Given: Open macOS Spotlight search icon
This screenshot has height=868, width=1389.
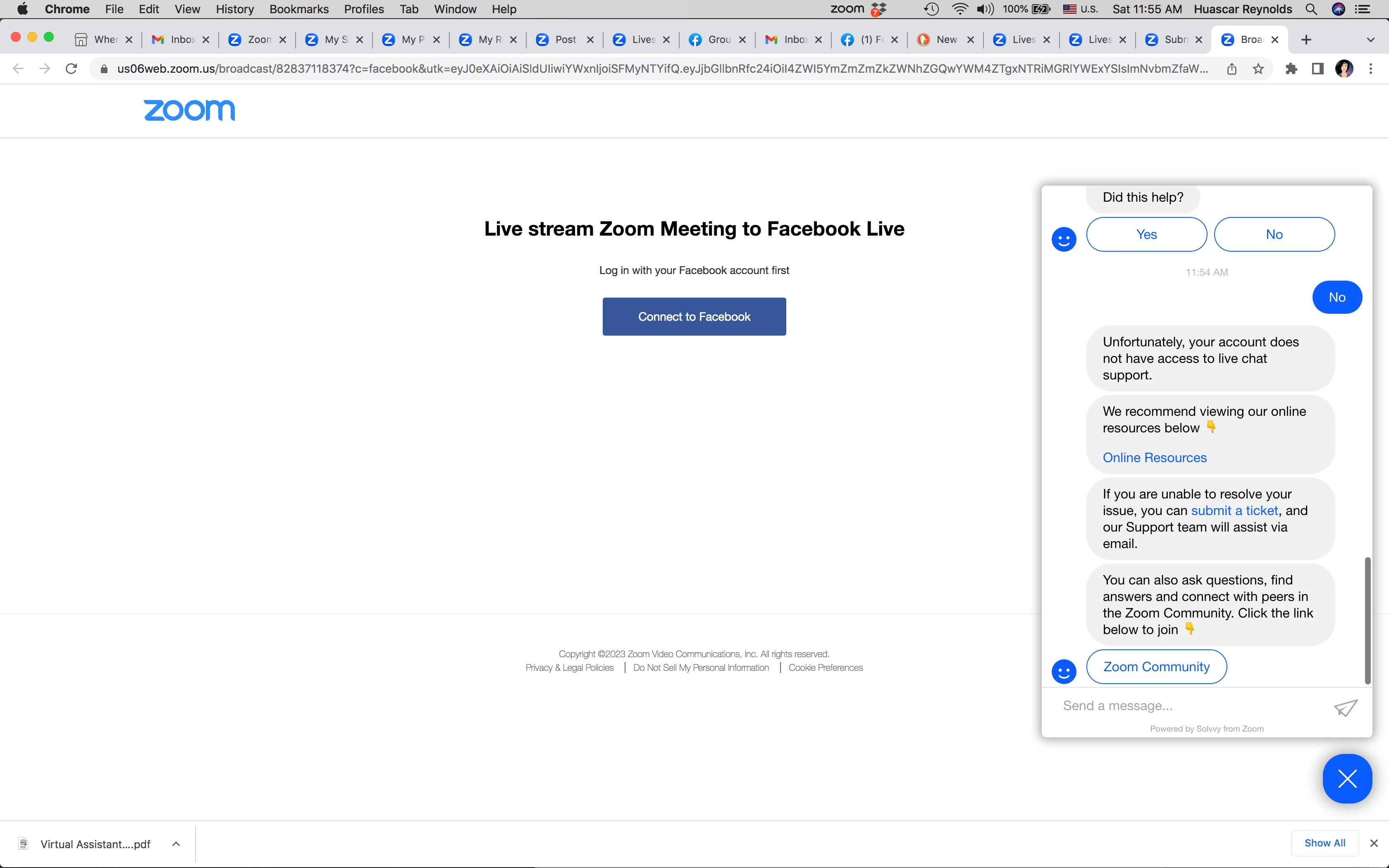Looking at the screenshot, I should (1311, 9).
